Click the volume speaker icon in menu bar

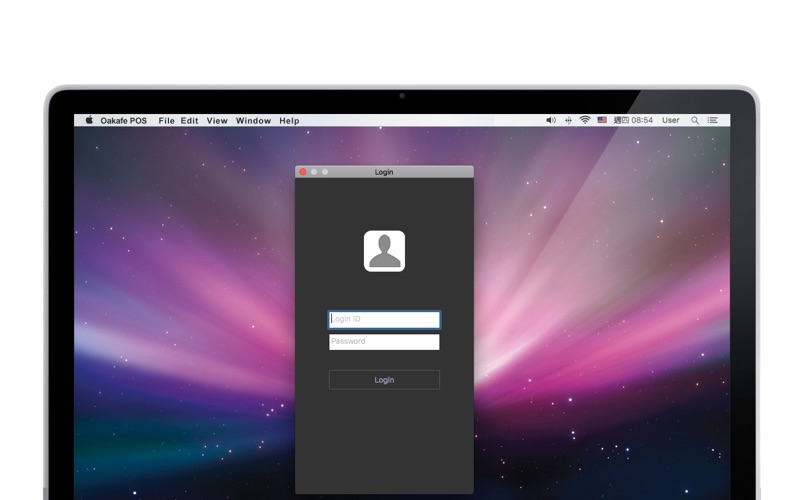(x=551, y=120)
